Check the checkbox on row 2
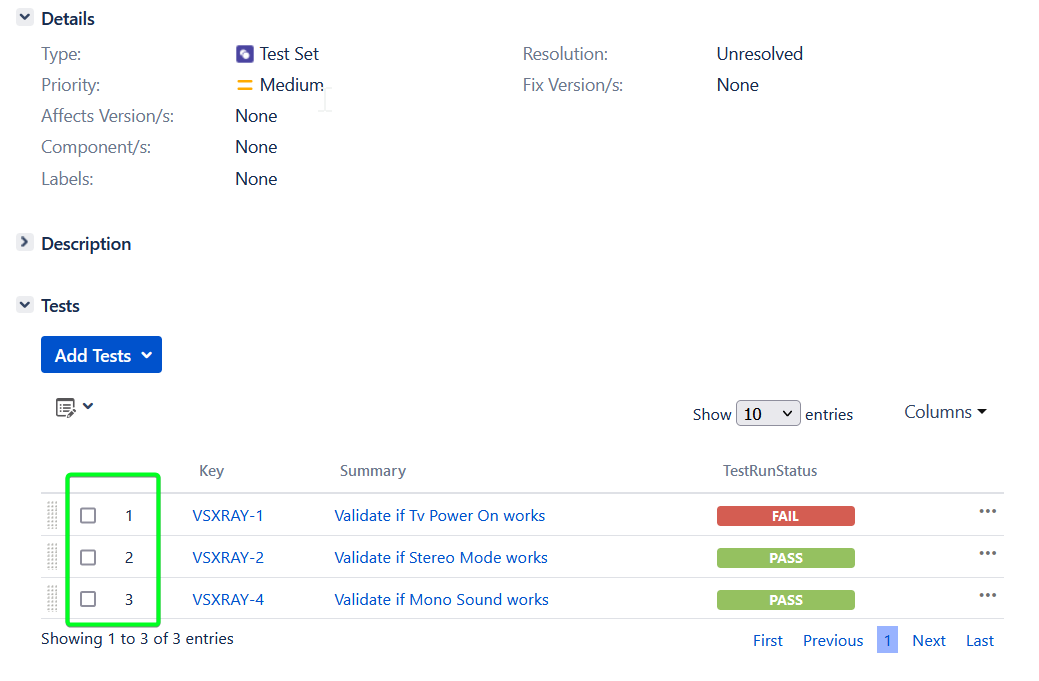Image resolution: width=1039 pixels, height=681 pixels. pos(88,557)
